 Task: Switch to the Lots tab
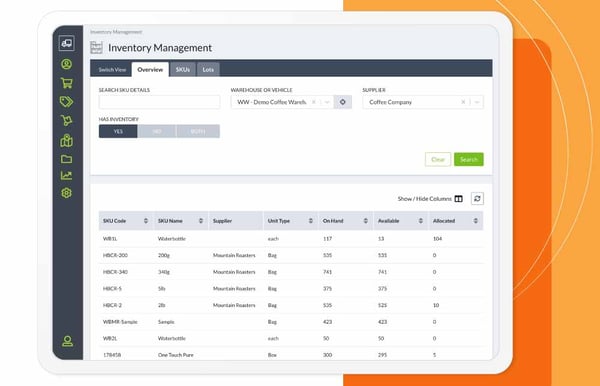click(x=208, y=70)
